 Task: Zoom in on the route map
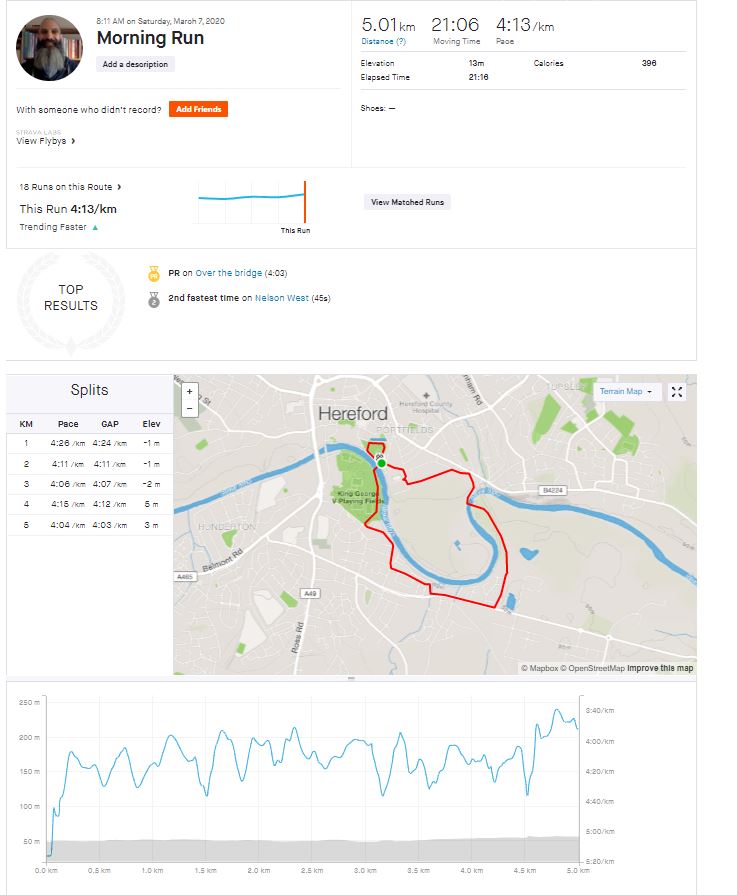click(x=190, y=392)
